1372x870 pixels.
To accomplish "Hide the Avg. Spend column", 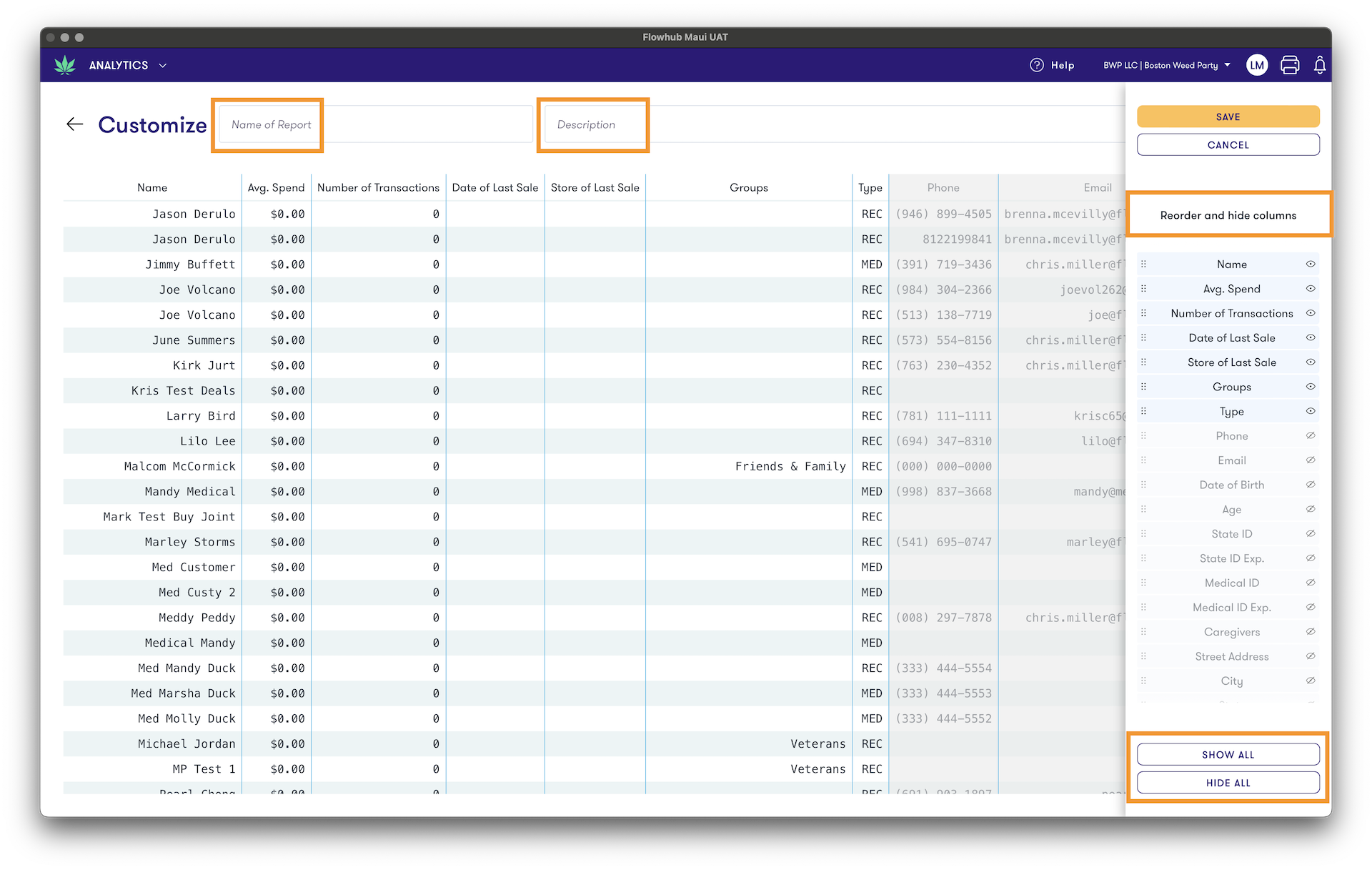I will pos(1311,289).
